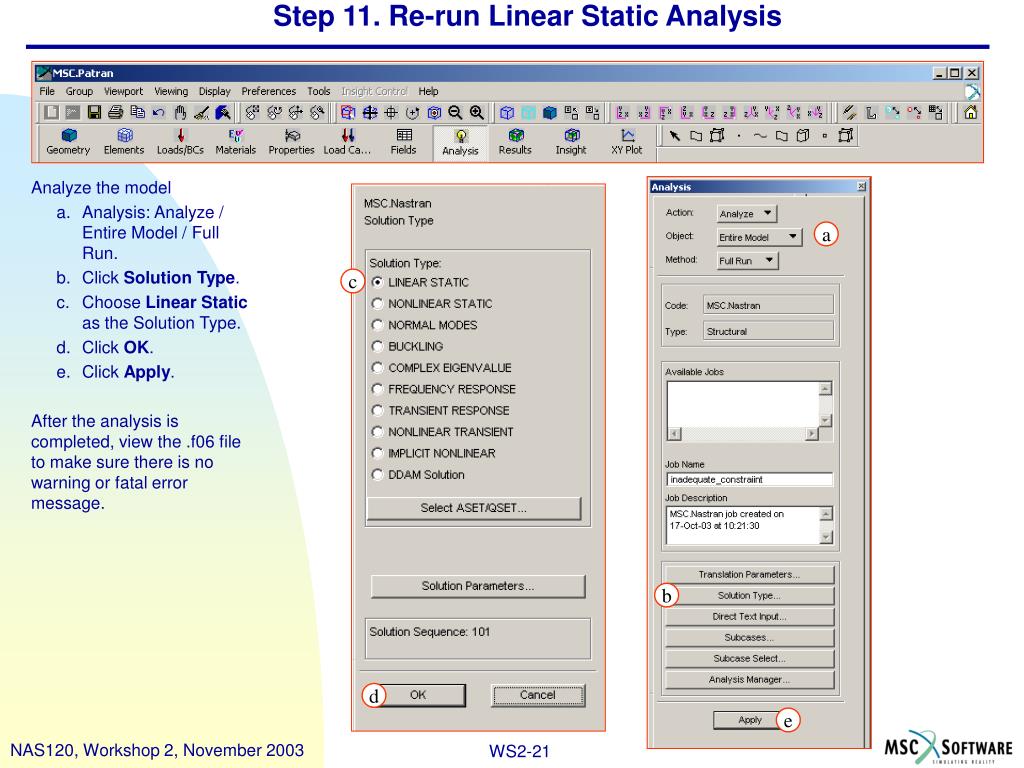This screenshot has height=768, width=1024.
Task: Click the Subcases button
Action: (750, 637)
